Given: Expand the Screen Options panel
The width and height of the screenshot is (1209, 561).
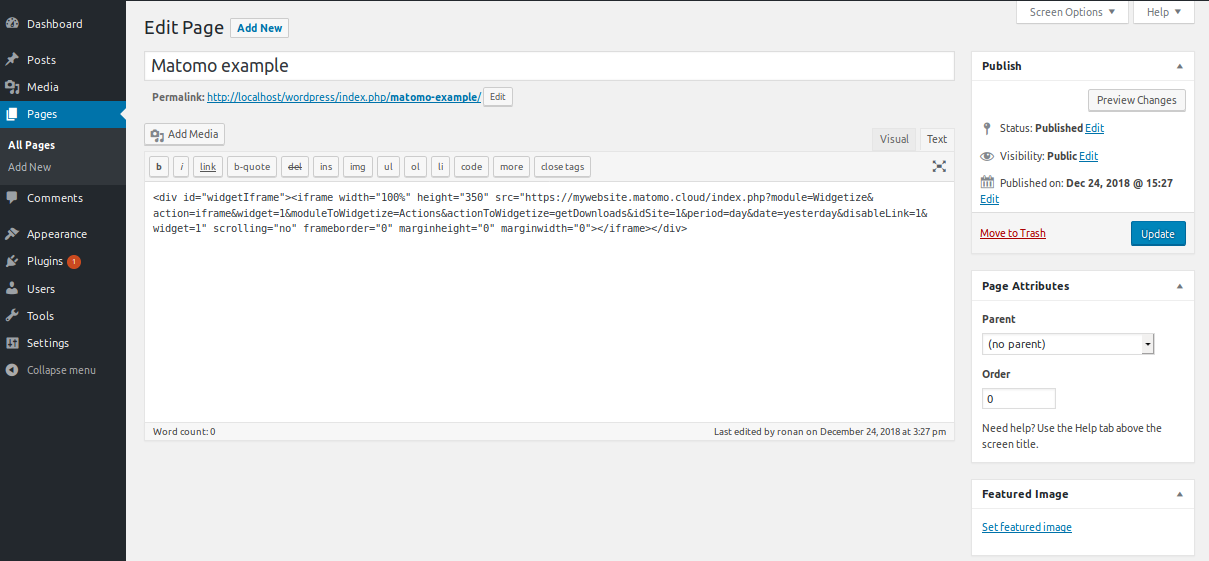Looking at the screenshot, I should point(1071,12).
